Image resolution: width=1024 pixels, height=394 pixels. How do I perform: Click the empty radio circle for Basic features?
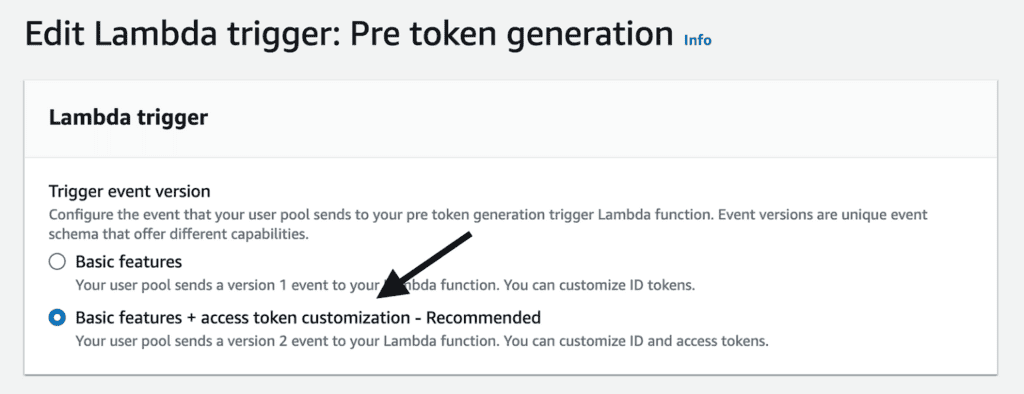[57, 262]
